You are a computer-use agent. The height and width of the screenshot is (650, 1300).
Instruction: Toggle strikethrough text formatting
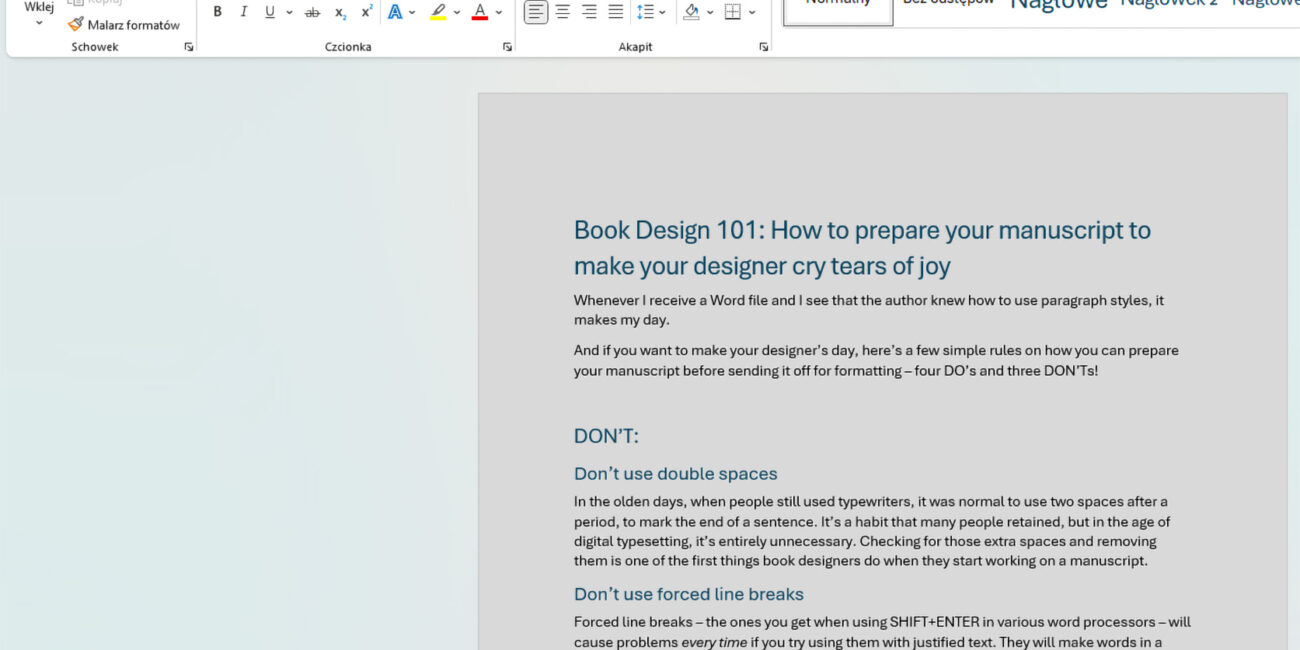312,12
